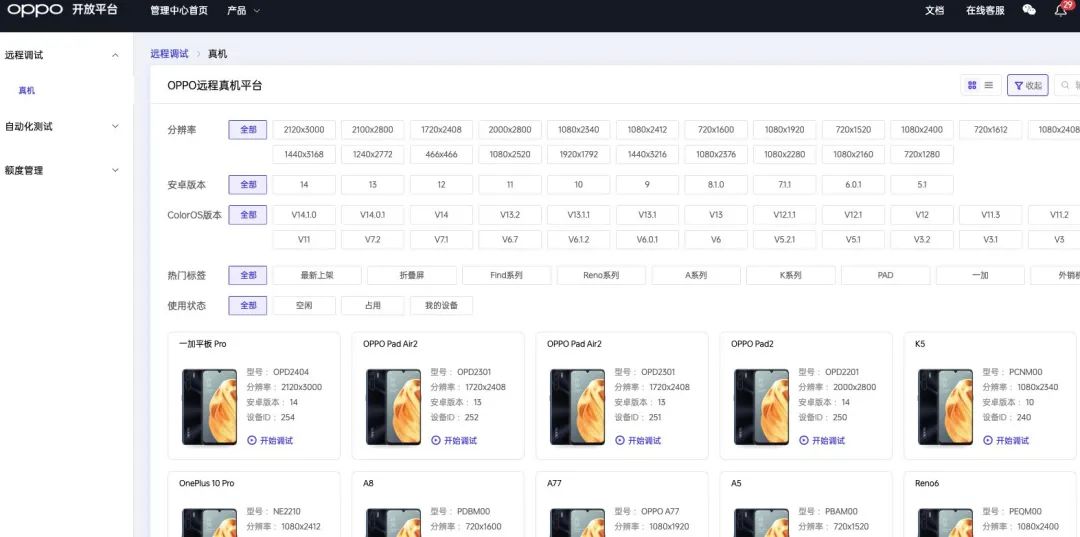Click the 收起 filter funnel button

tap(1028, 85)
